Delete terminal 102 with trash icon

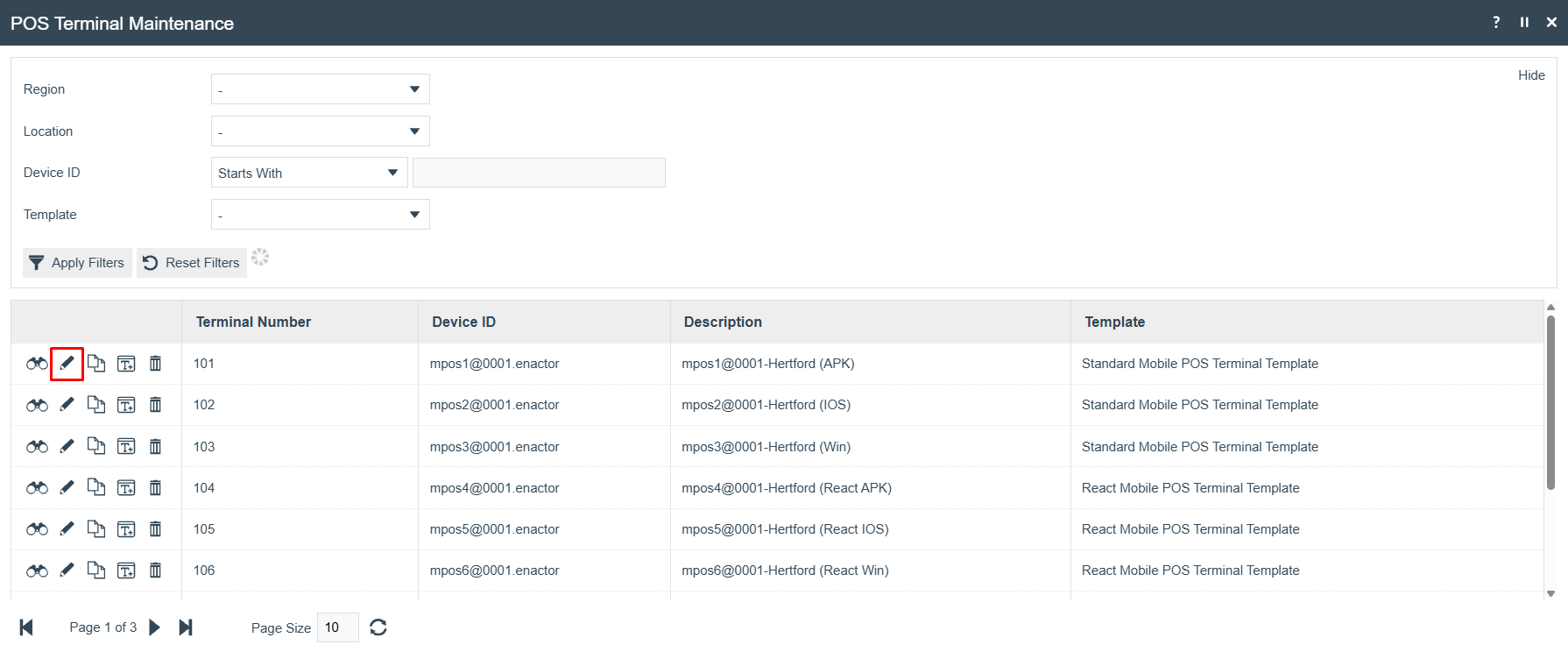click(x=155, y=405)
